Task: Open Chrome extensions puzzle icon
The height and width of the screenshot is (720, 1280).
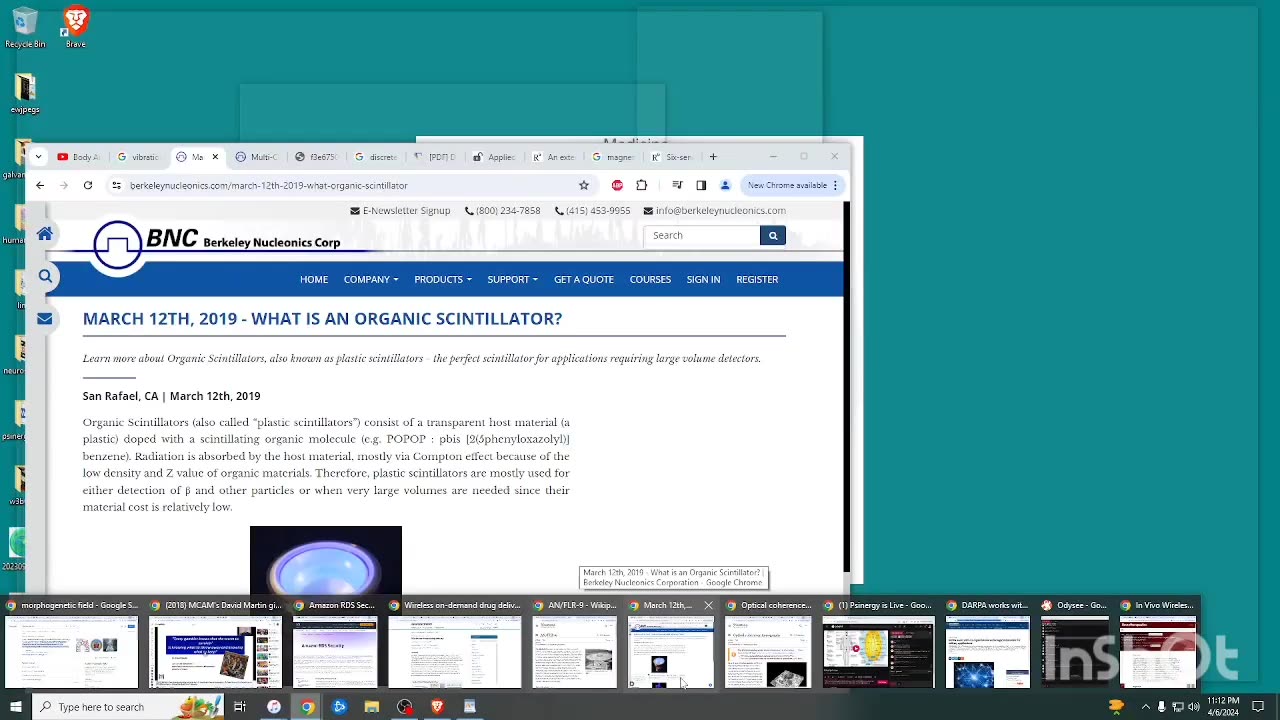Action: (642, 185)
